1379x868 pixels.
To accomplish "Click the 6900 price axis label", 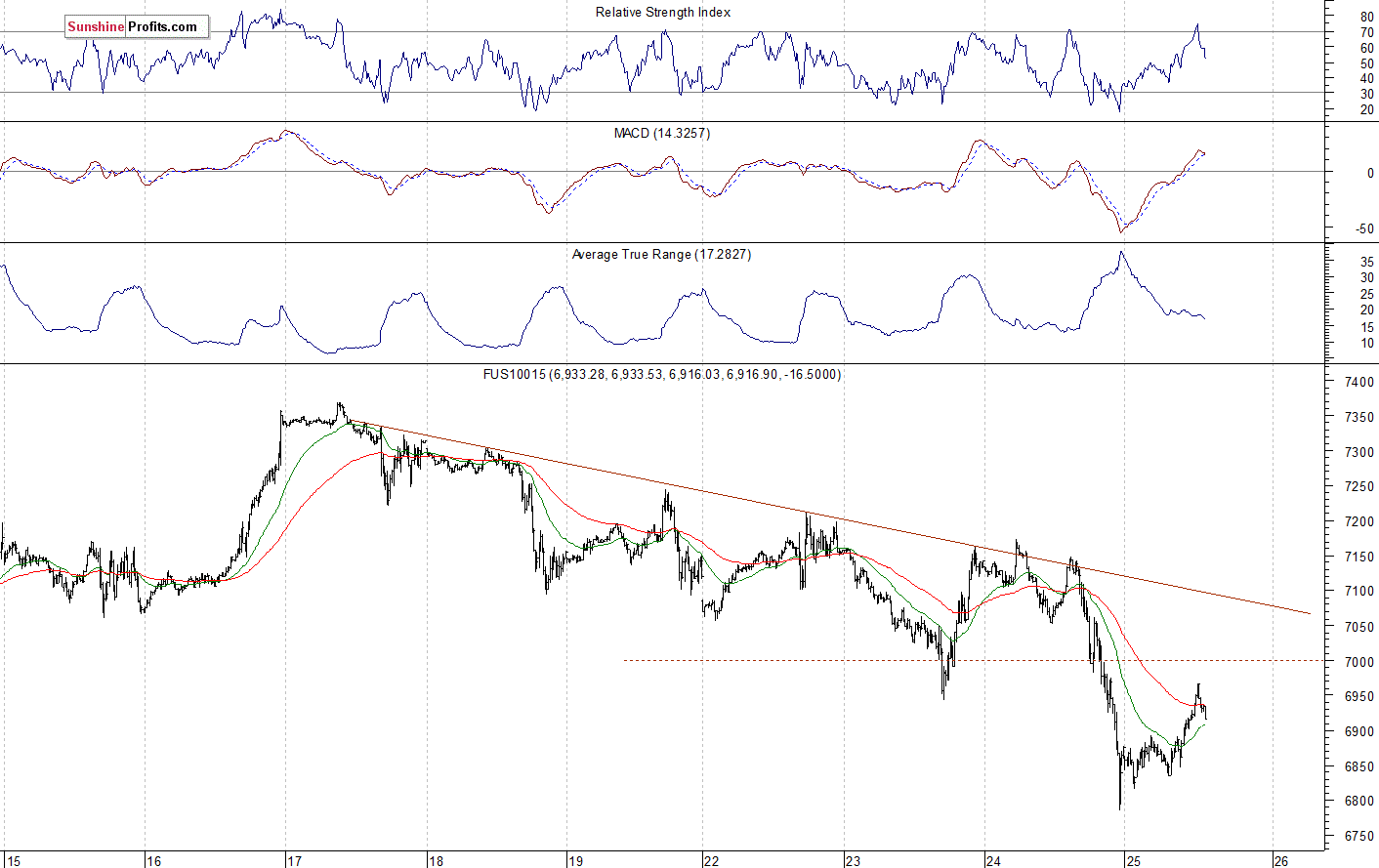I will (x=1359, y=731).
